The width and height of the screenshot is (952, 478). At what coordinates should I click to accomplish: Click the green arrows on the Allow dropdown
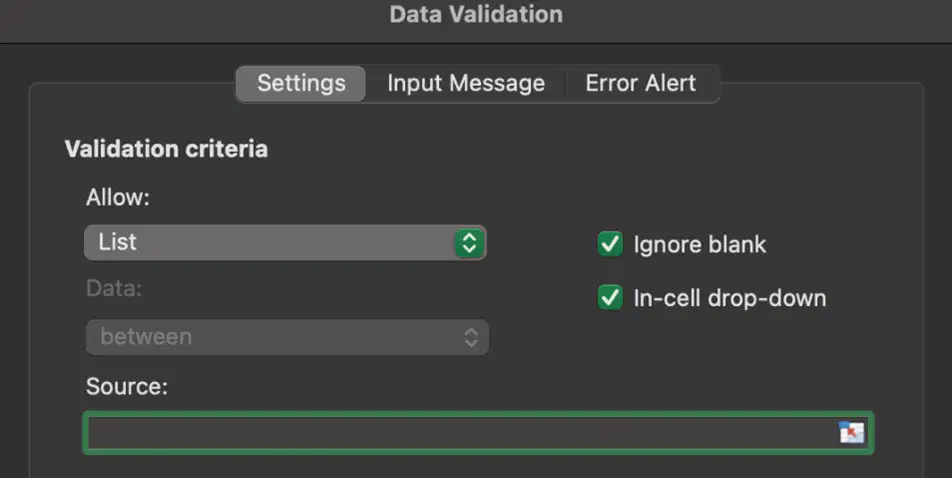click(469, 243)
